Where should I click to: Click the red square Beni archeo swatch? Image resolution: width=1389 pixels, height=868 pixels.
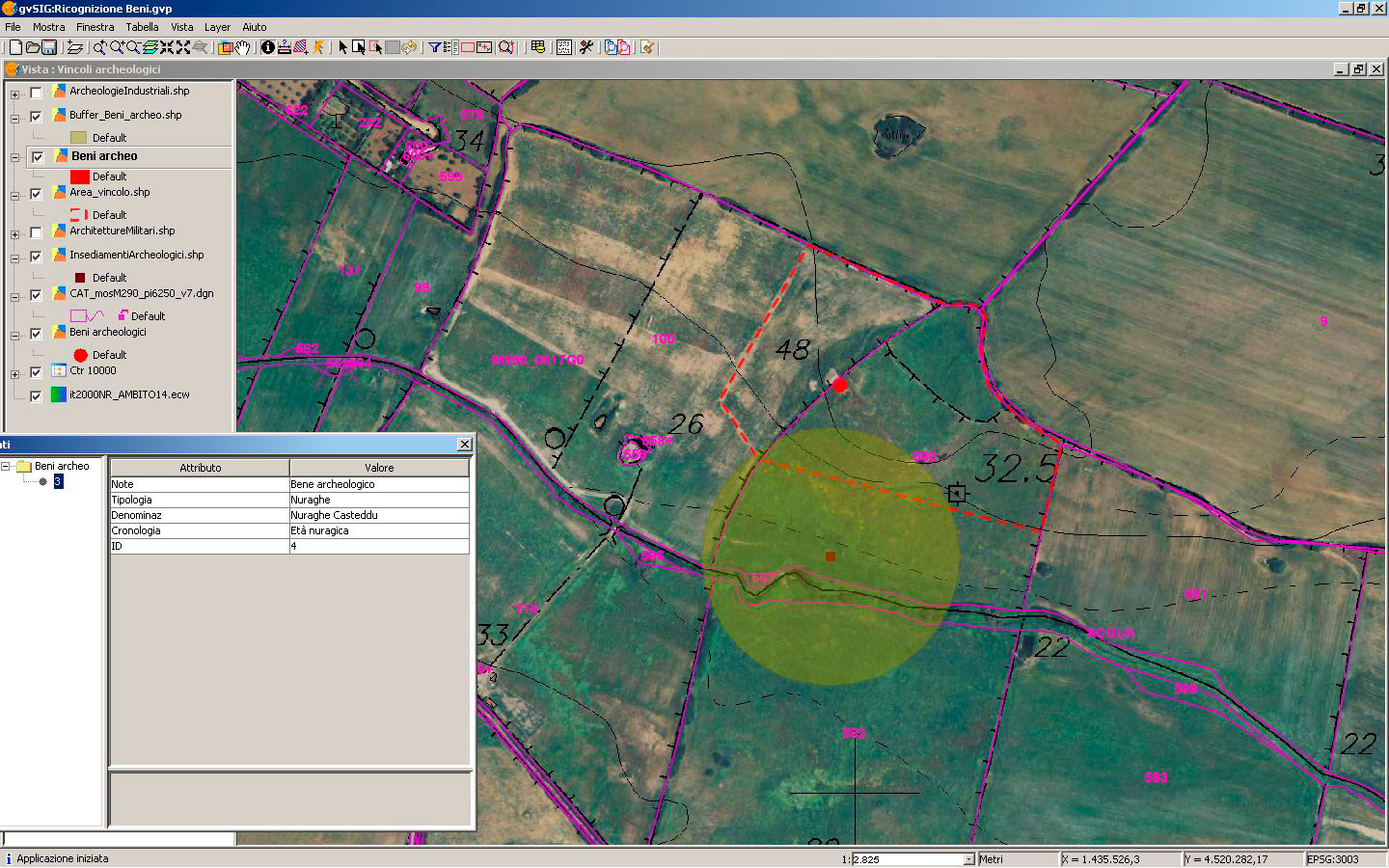pyautogui.click(x=80, y=176)
